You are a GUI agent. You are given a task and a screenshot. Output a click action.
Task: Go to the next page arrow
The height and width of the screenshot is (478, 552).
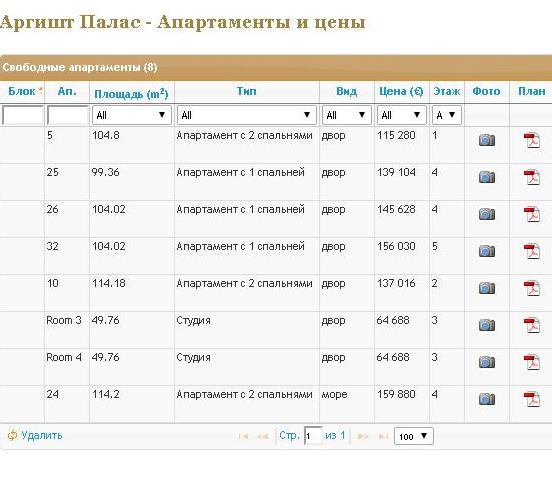point(363,436)
